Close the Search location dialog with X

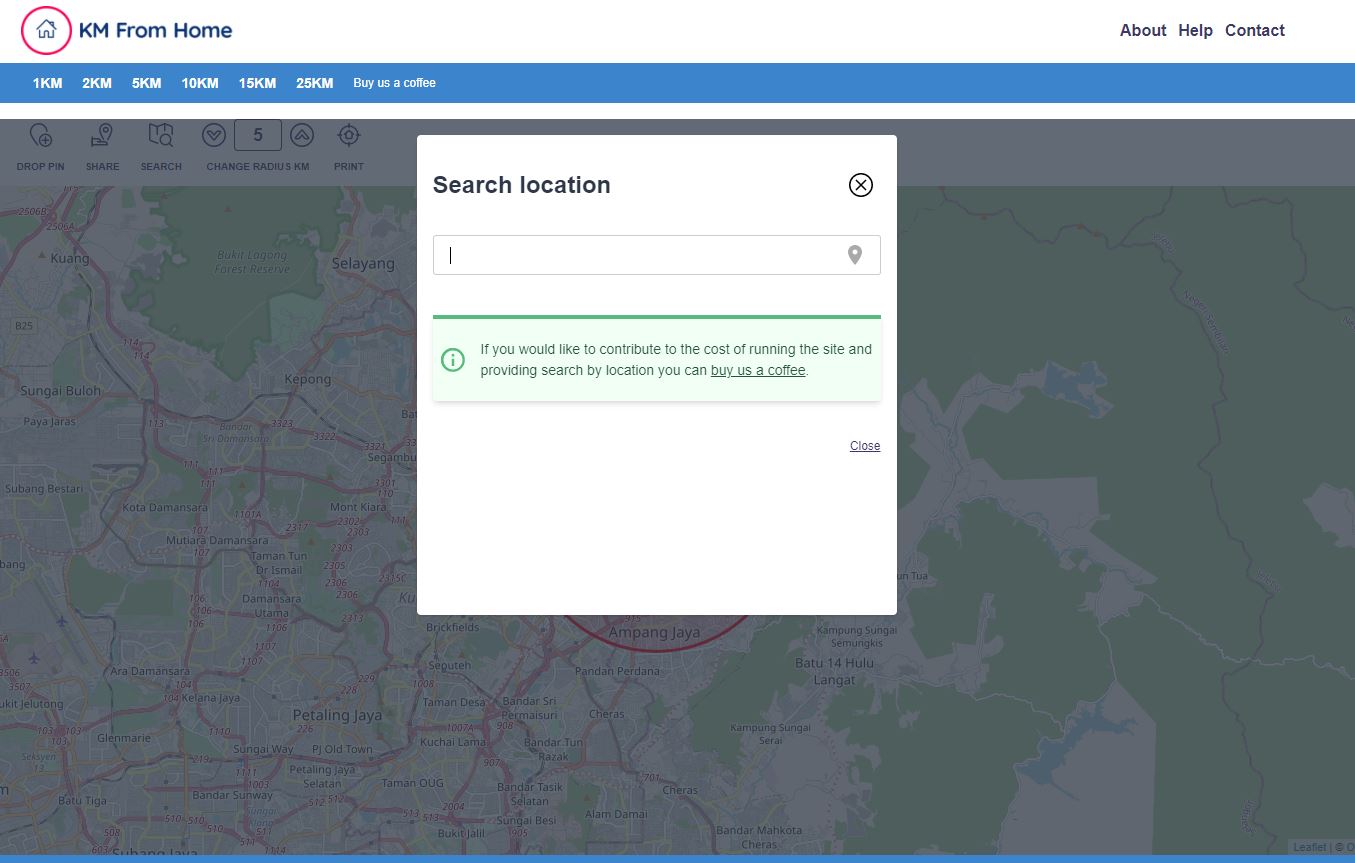coord(861,185)
